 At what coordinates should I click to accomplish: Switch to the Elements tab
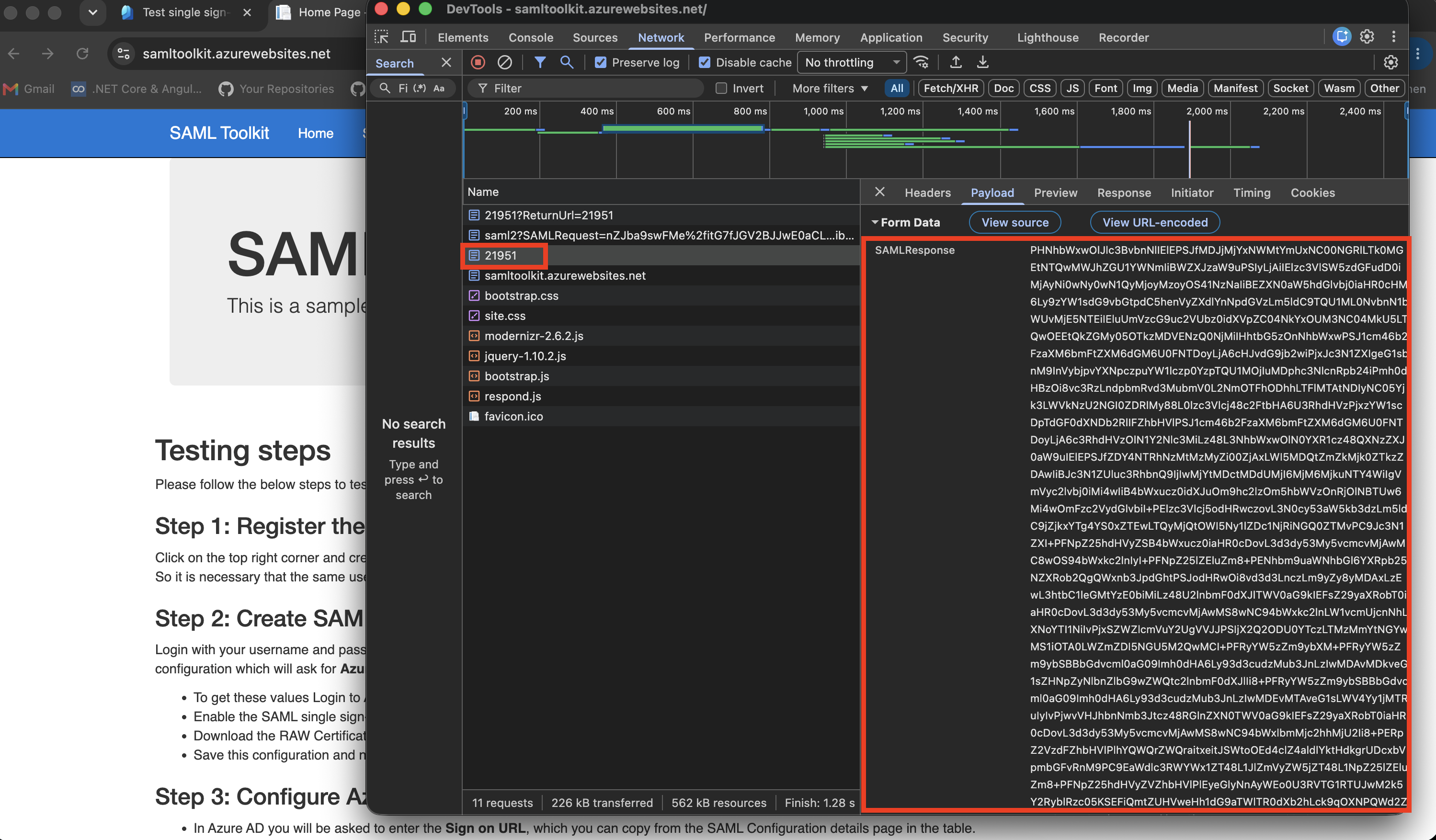(463, 38)
